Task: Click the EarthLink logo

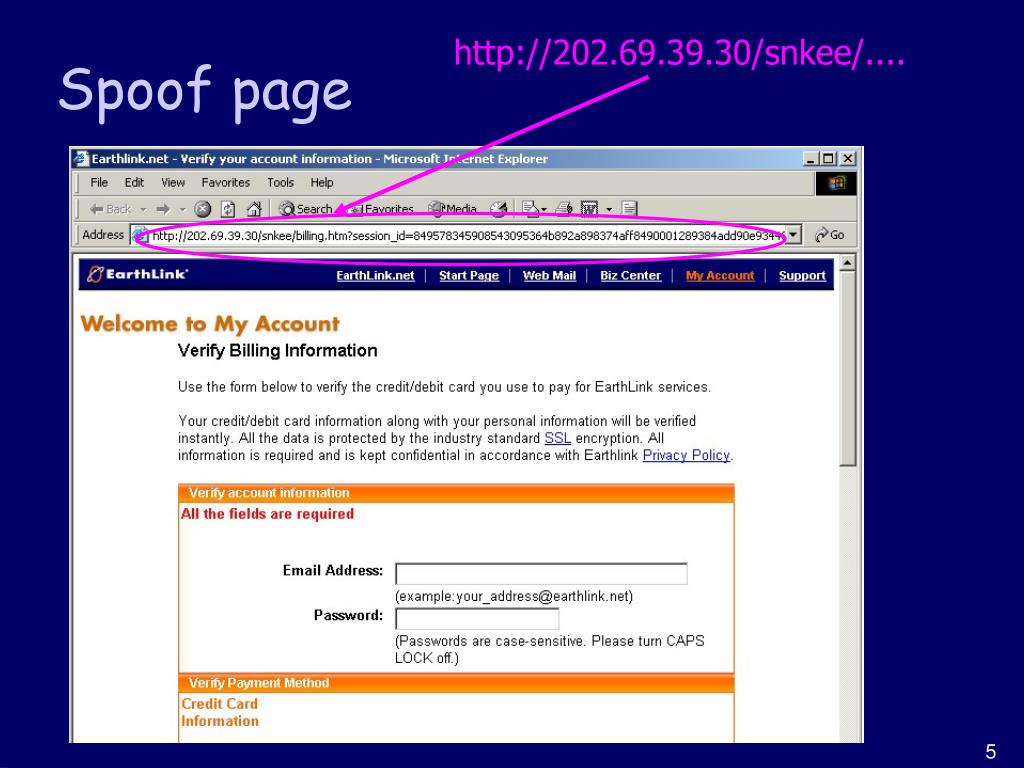Action: (x=138, y=274)
